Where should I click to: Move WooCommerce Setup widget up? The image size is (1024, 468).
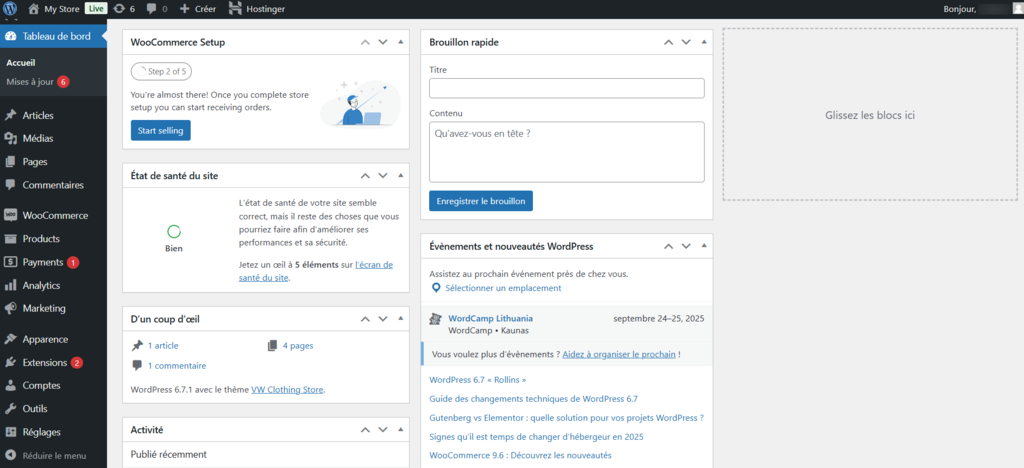click(366, 42)
